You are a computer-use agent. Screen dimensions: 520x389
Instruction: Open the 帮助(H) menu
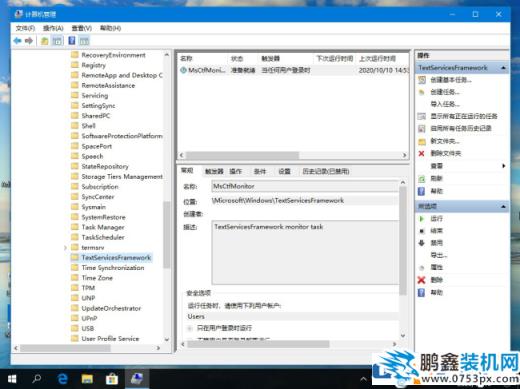pos(110,28)
